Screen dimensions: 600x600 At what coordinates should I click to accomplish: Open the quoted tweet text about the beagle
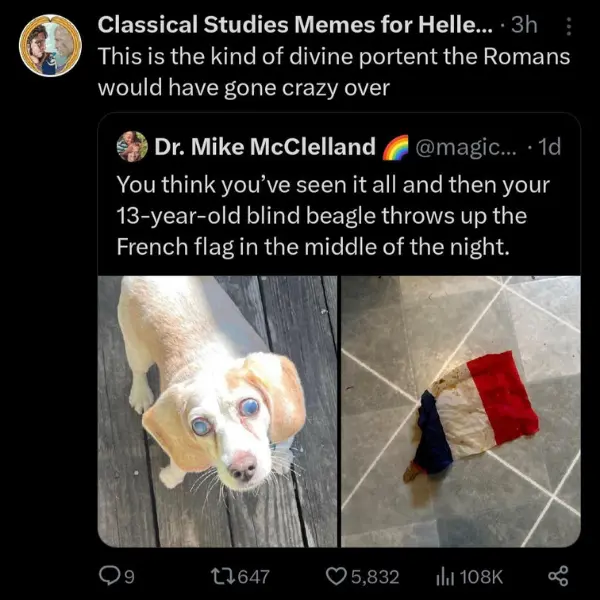click(x=332, y=215)
